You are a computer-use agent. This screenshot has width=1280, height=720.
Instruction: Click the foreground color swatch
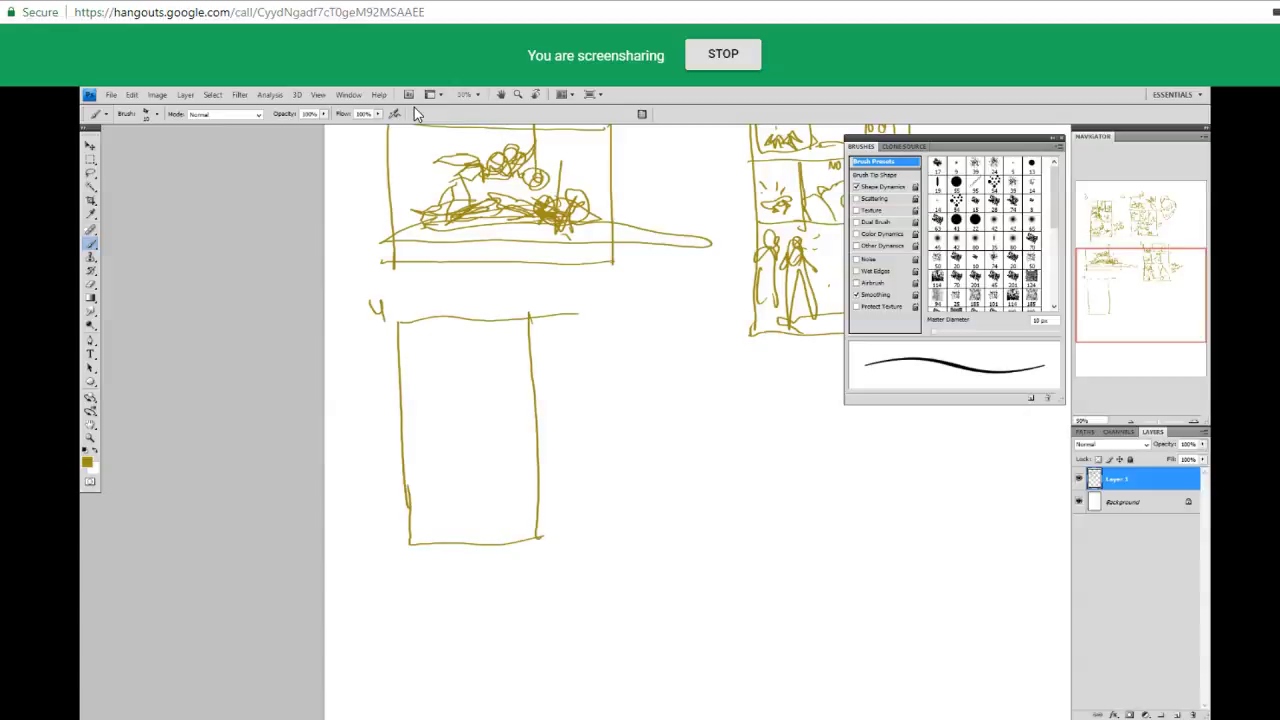(x=87, y=461)
